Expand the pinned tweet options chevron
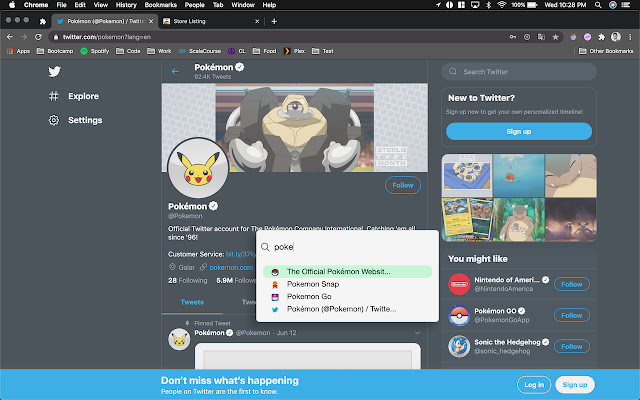The height and width of the screenshot is (400, 640). pos(417,333)
